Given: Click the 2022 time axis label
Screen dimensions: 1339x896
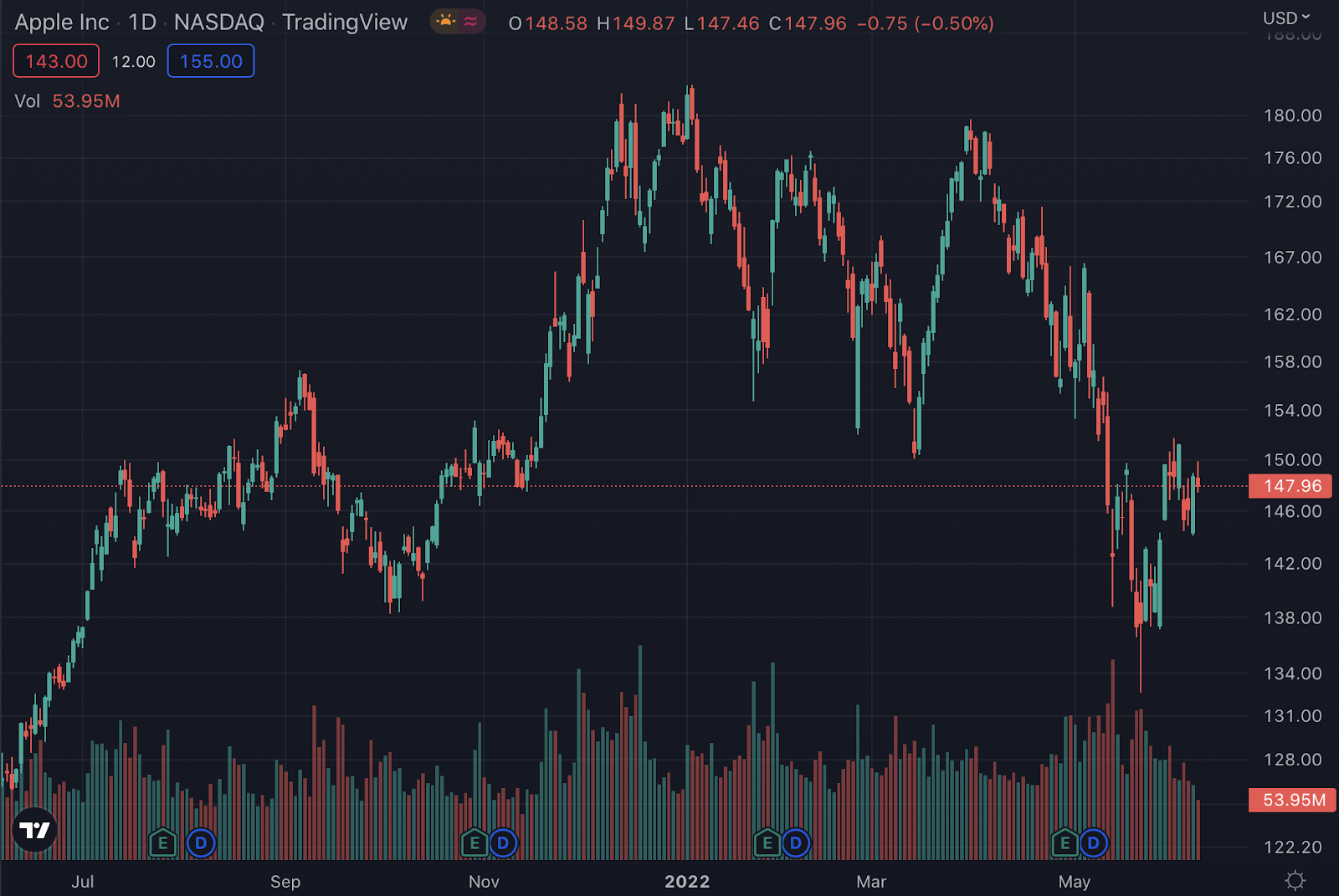Looking at the screenshot, I should click(x=687, y=882).
